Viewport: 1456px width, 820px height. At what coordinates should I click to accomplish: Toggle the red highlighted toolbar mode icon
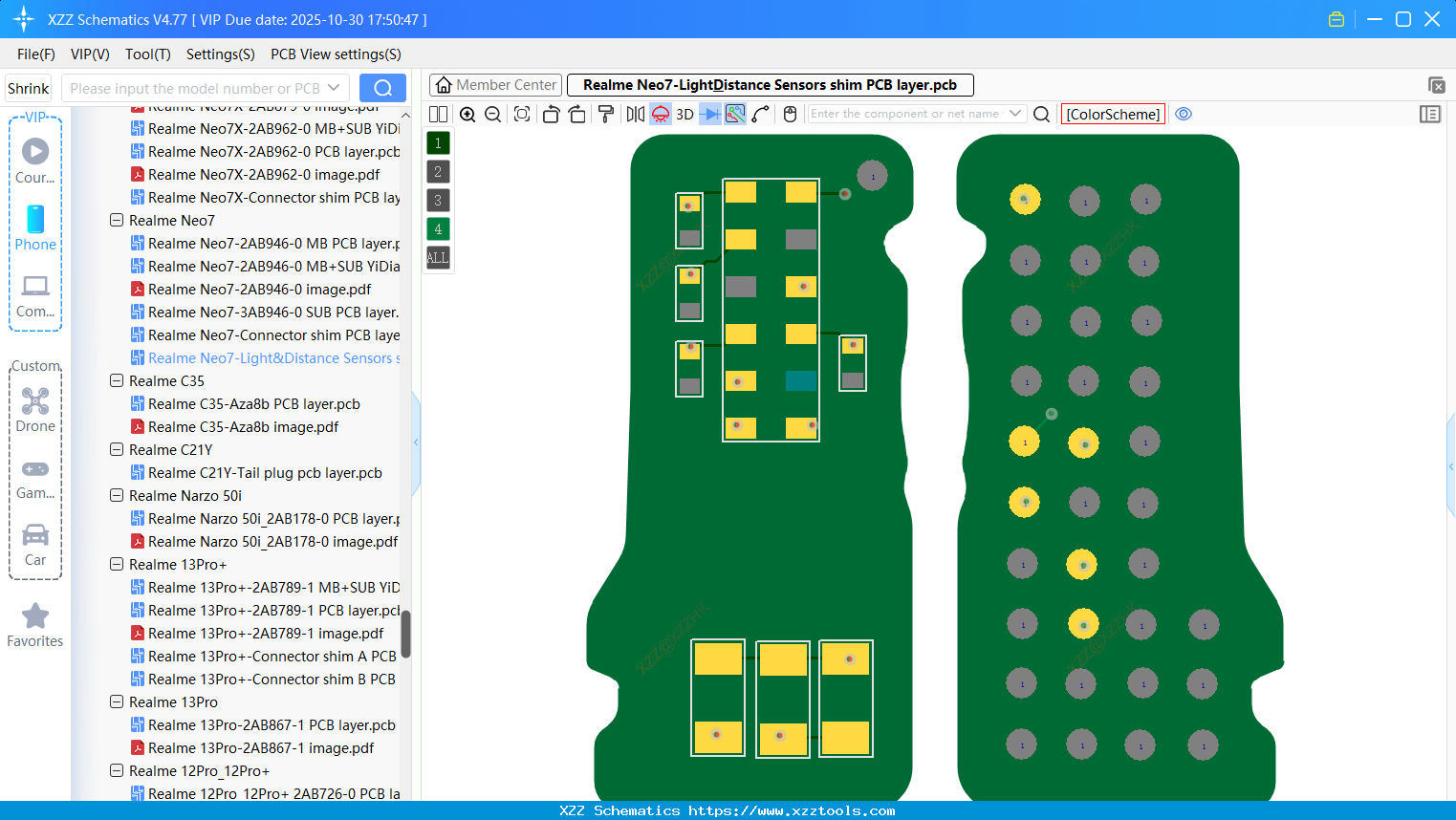coord(661,115)
